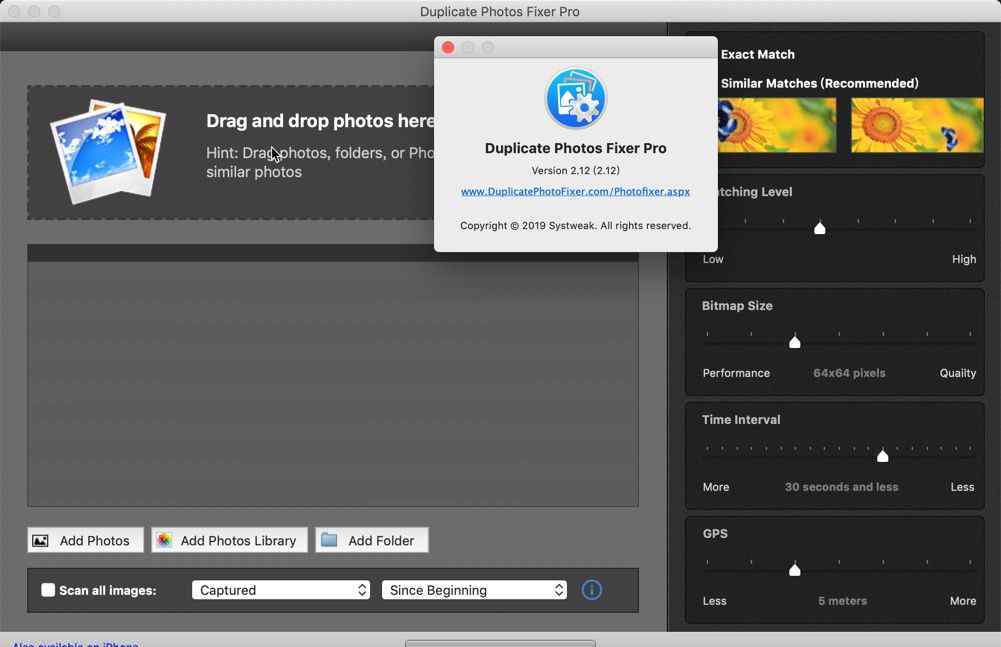The width and height of the screenshot is (1001, 647).
Task: Click the right sunflower preview thumbnail
Action: click(917, 125)
